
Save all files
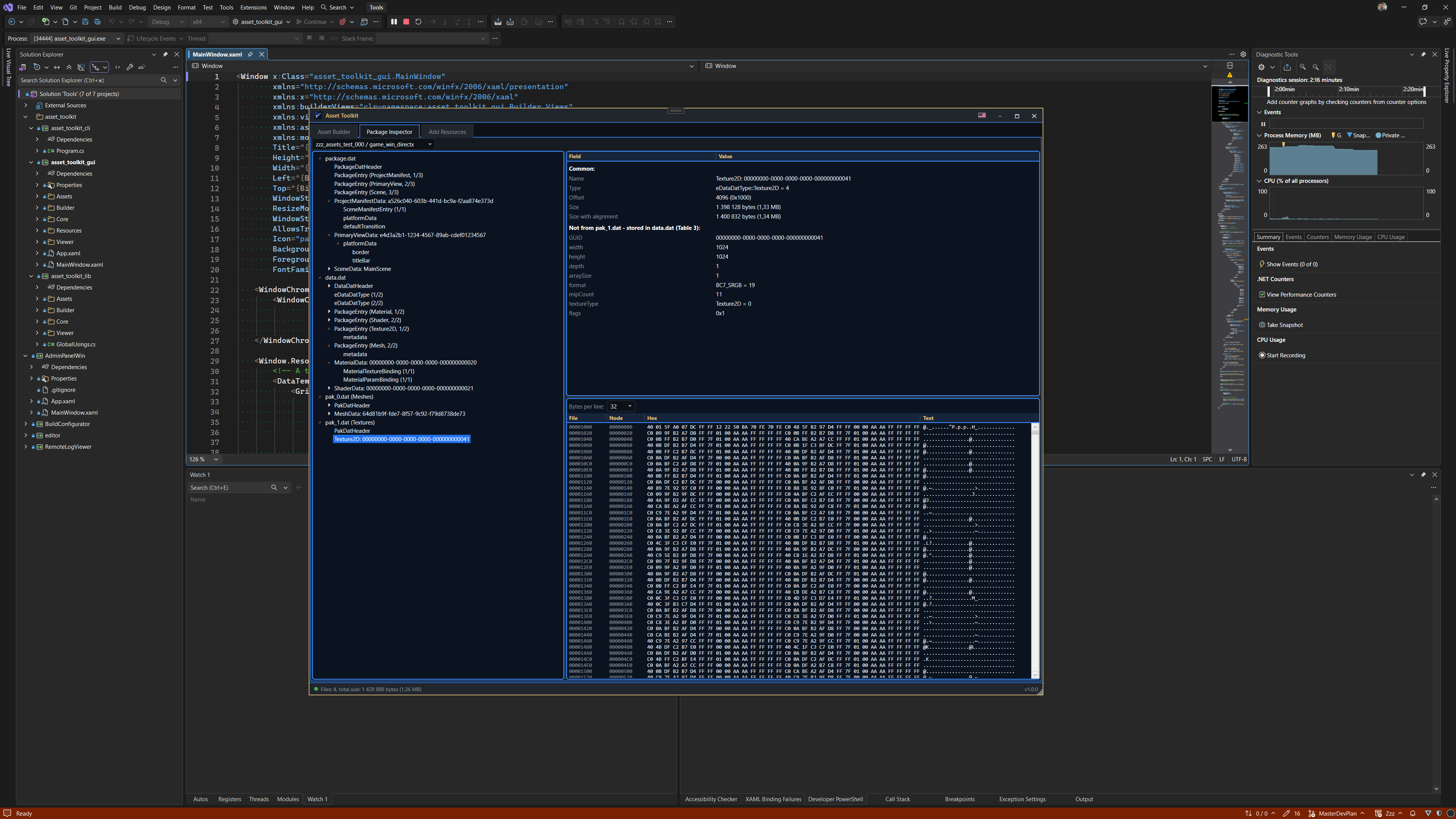click(x=97, y=22)
